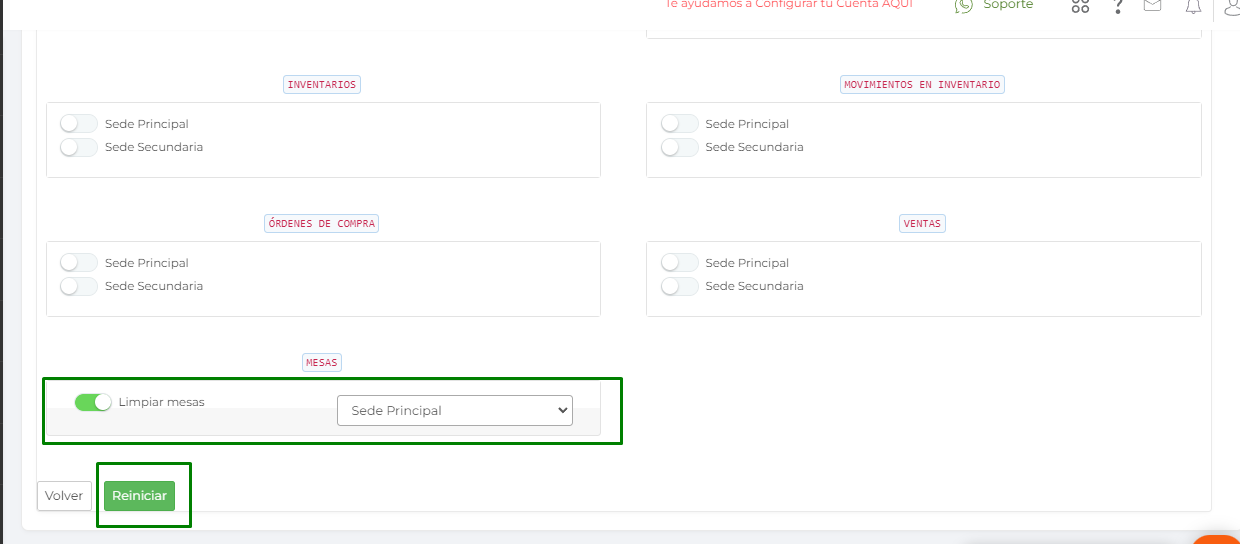Image resolution: width=1240 pixels, height=544 pixels.
Task: Click the question mark help icon
Action: pos(1118,6)
